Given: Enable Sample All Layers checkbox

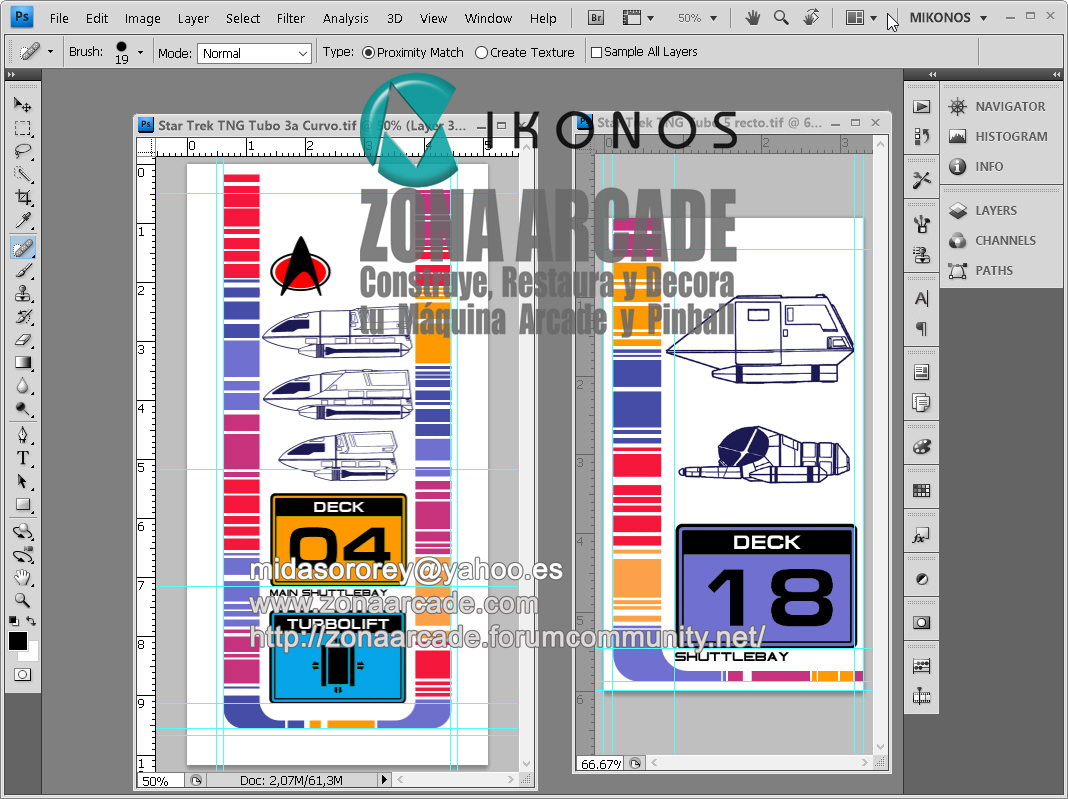Looking at the screenshot, I should click(597, 53).
